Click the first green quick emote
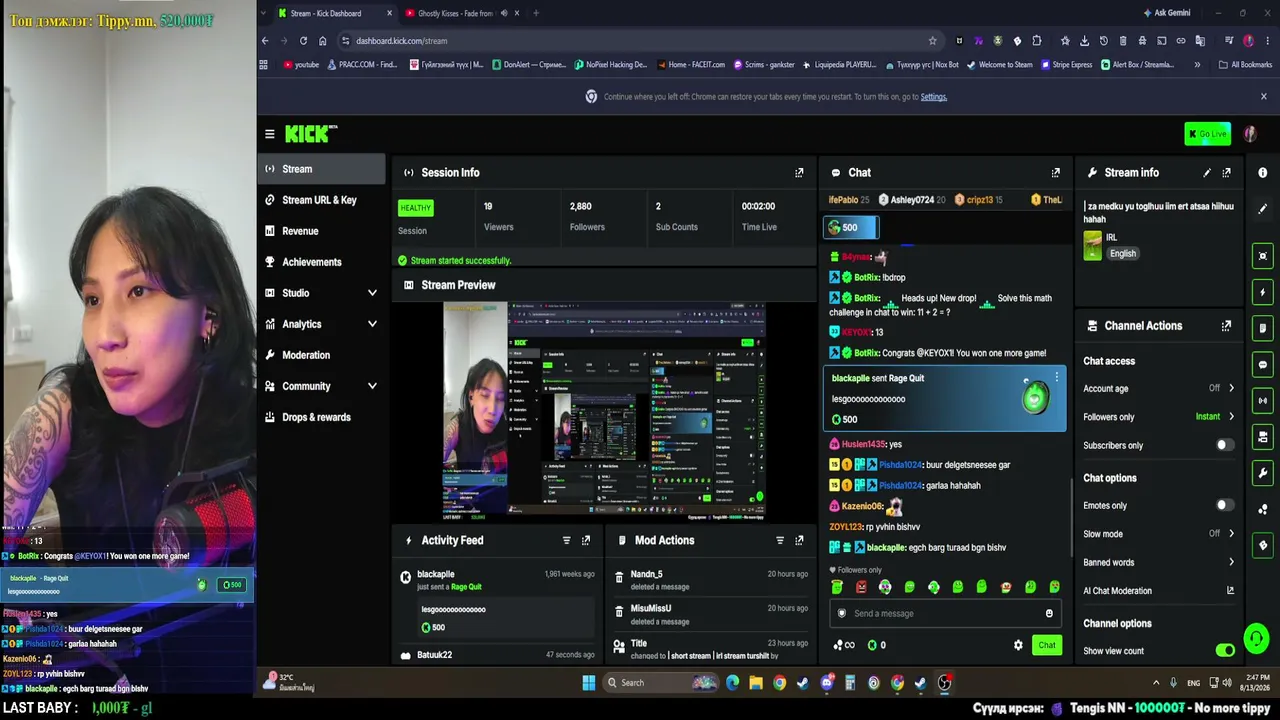The height and width of the screenshot is (720, 1280). coord(837,587)
